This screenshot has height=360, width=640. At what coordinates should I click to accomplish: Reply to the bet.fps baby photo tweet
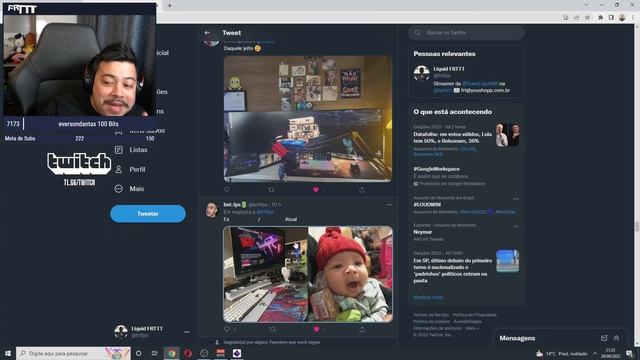227,329
